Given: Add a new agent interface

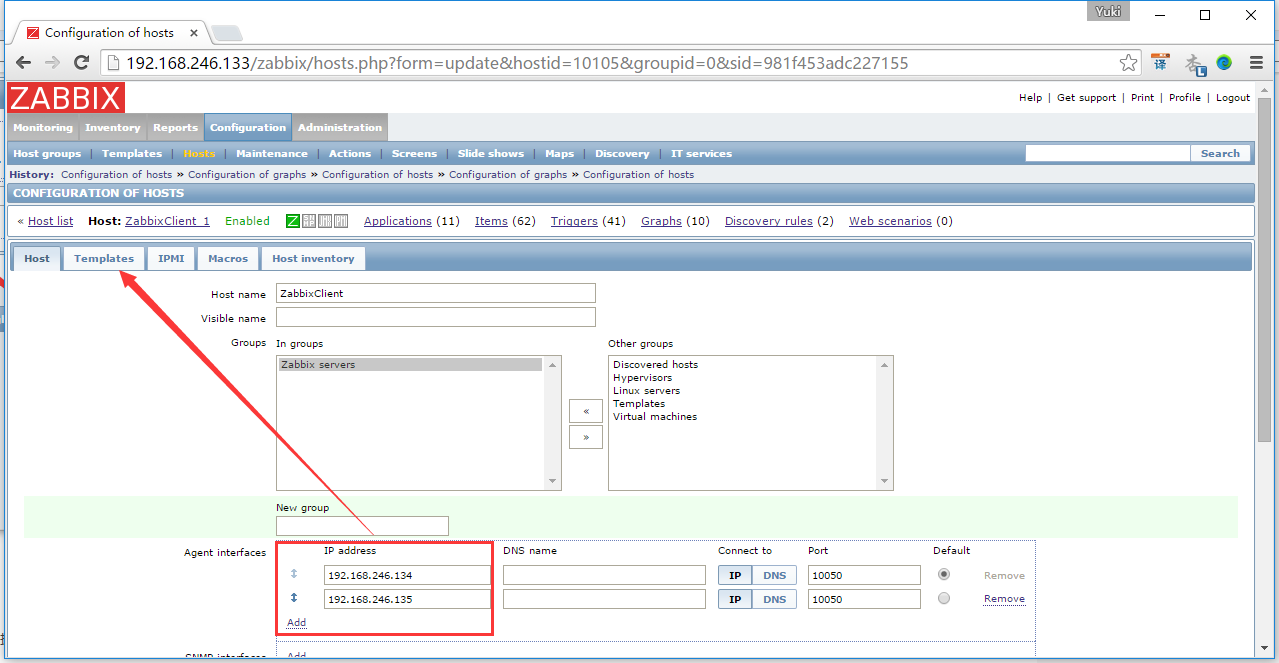Looking at the screenshot, I should click(297, 622).
